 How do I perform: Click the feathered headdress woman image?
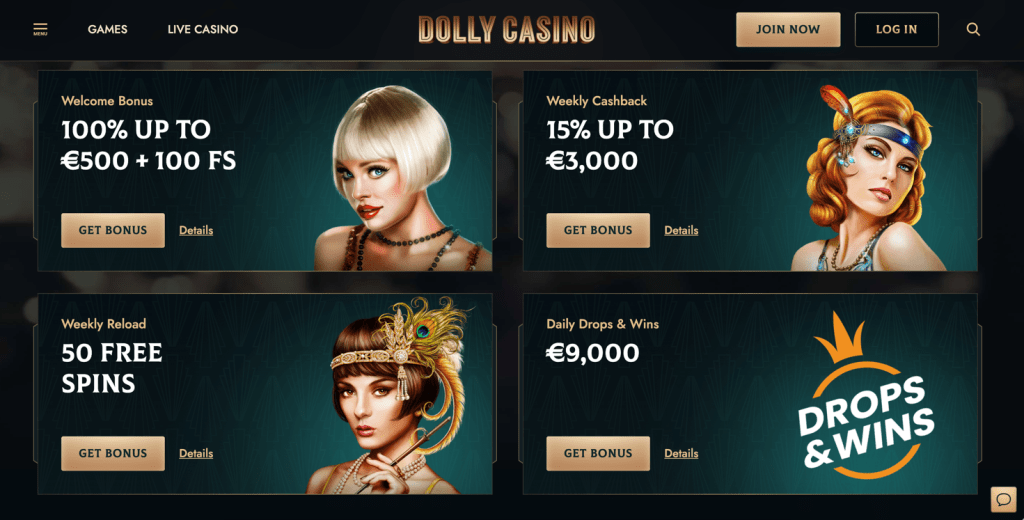(392, 395)
